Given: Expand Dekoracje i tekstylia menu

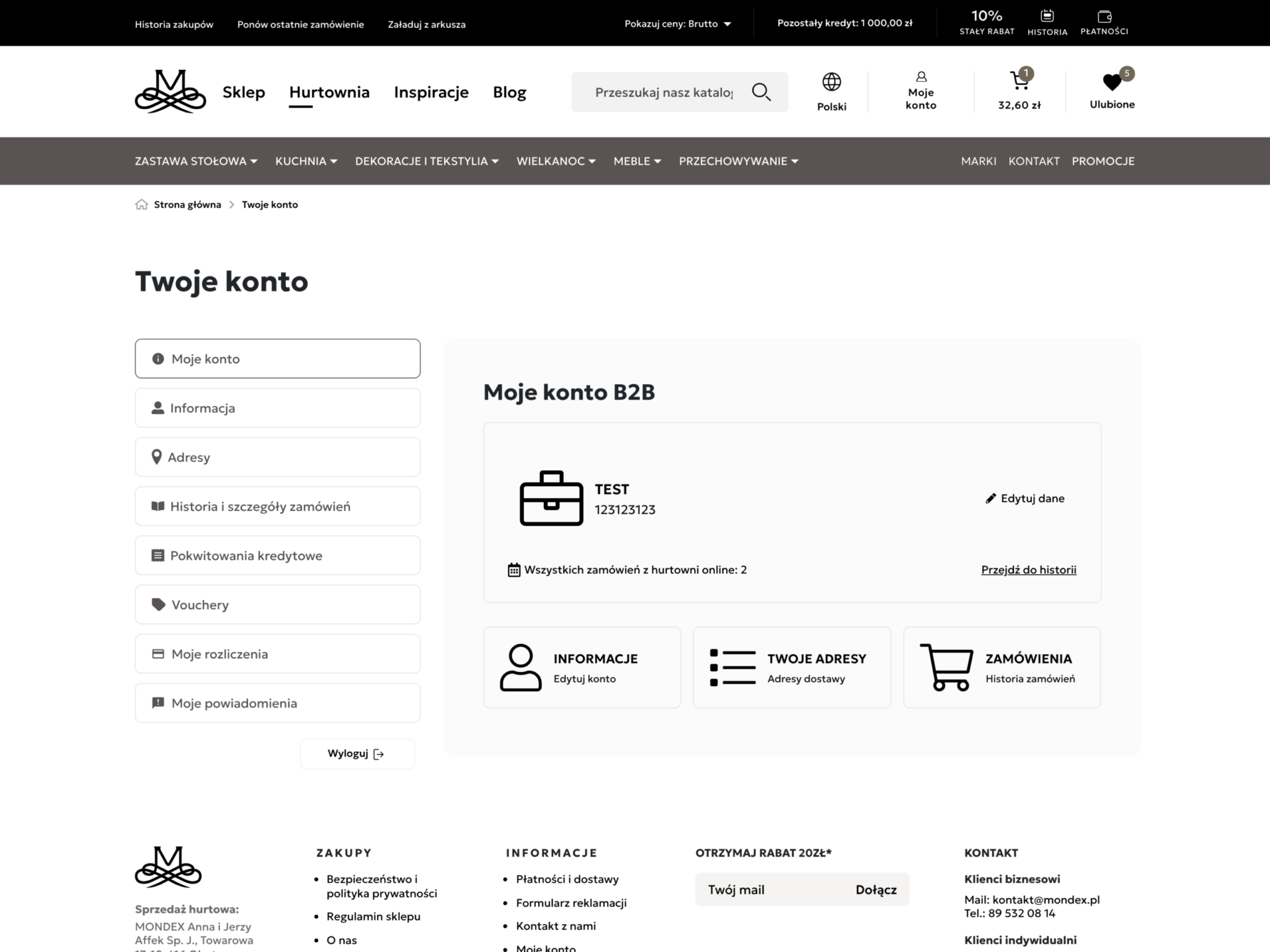Looking at the screenshot, I should tap(427, 161).
